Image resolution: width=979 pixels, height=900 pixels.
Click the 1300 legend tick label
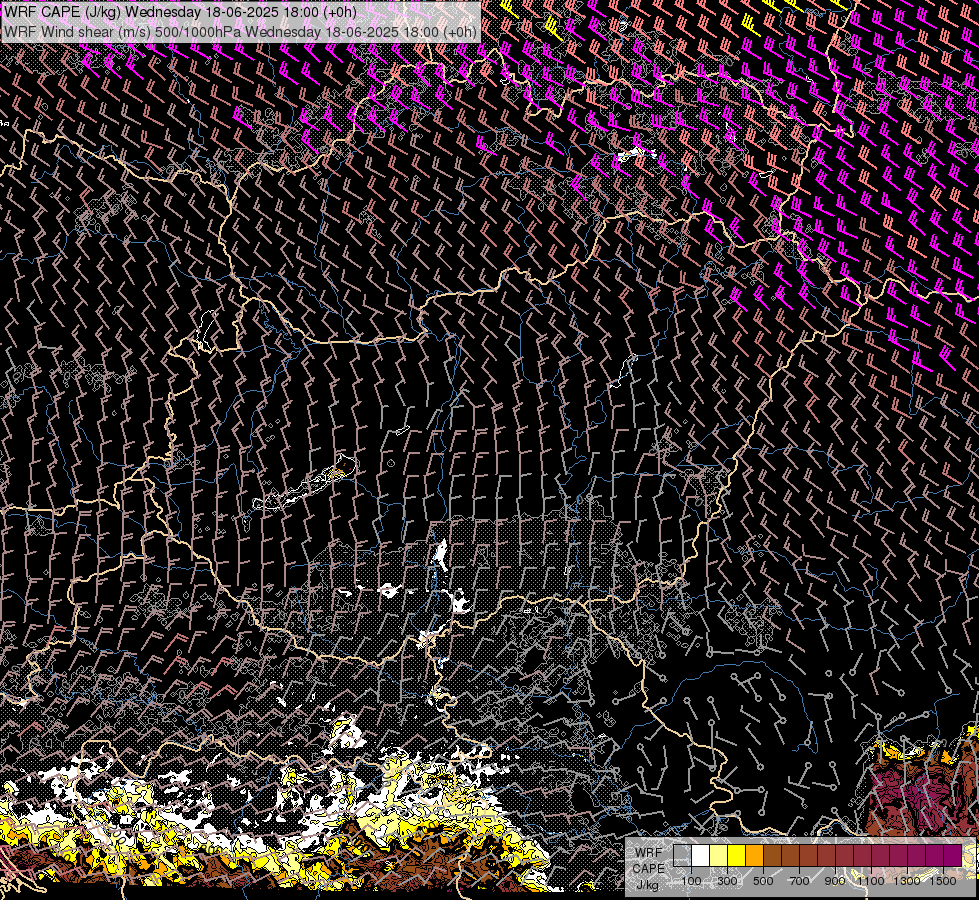[907, 881]
